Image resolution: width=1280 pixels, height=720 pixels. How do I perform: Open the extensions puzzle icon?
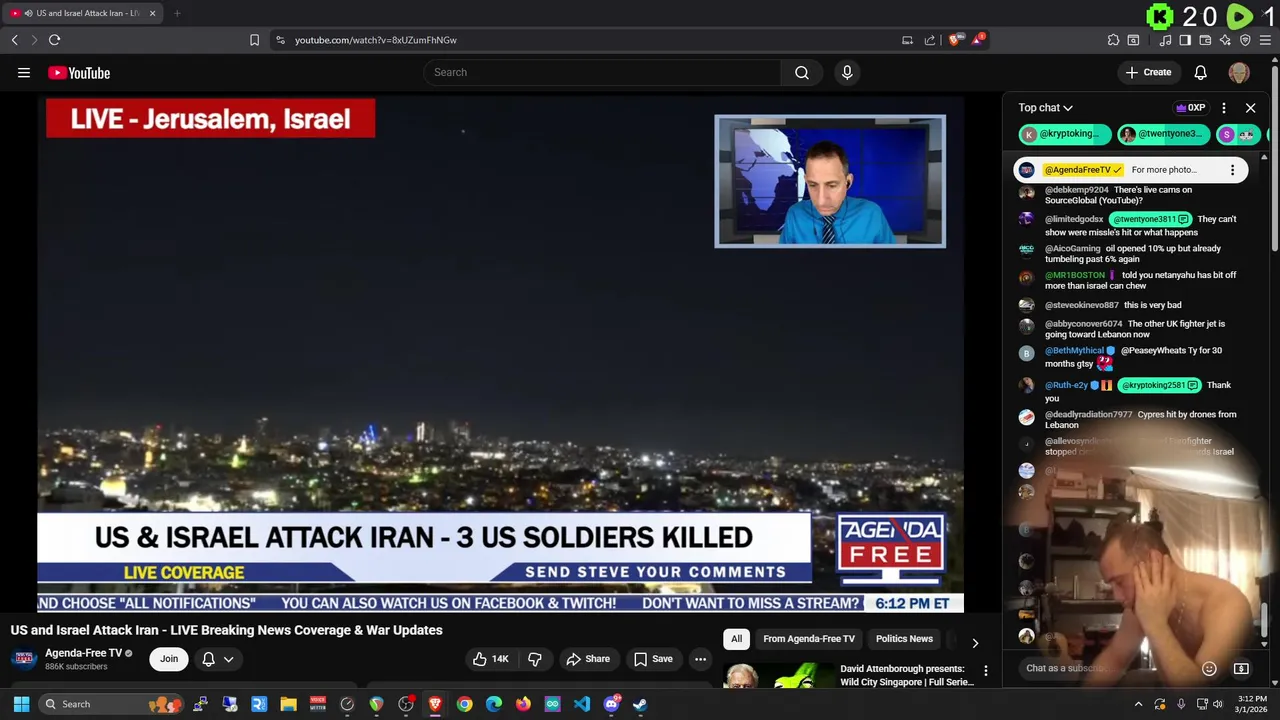pos(1113,40)
